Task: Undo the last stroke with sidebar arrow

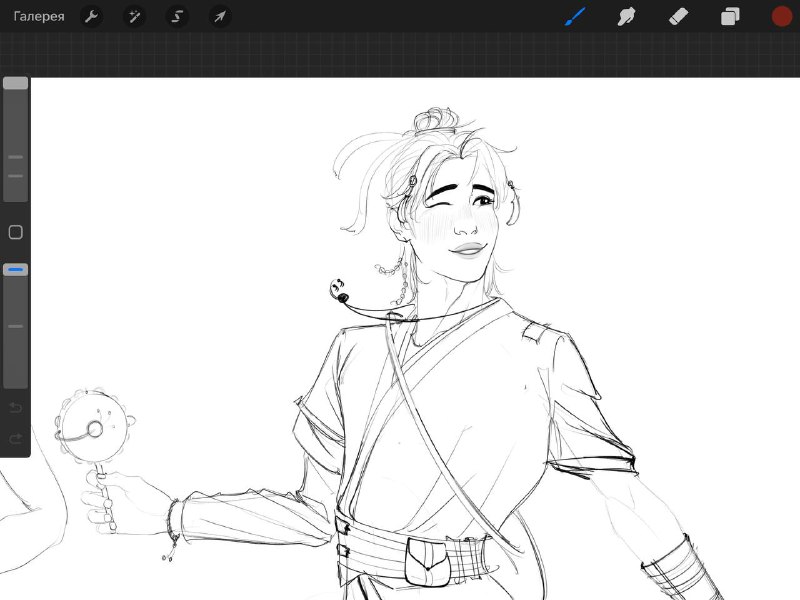Action: (x=15, y=408)
